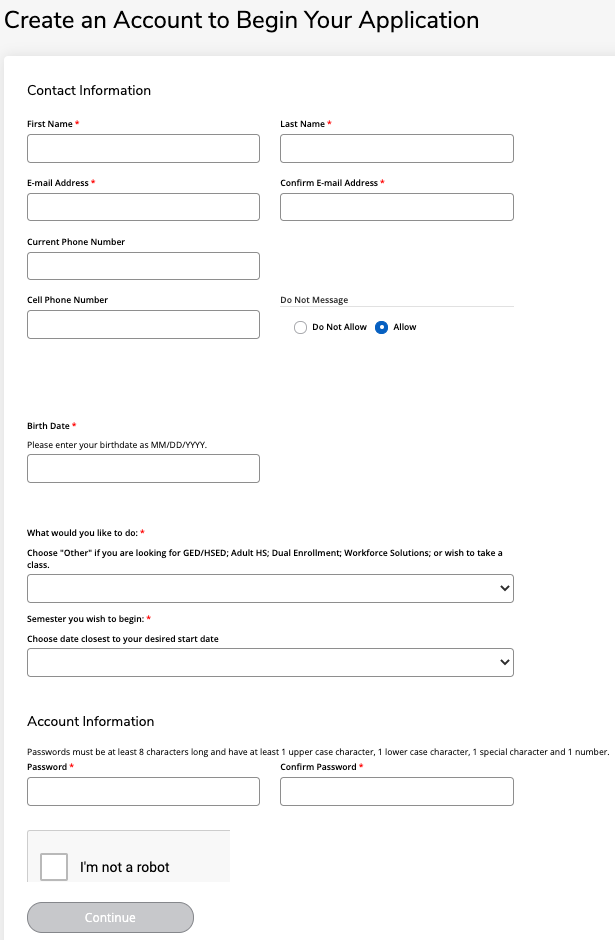Screen dimensions: 615x940
Task: Click the Cell Phone Number input
Action: (143, 324)
